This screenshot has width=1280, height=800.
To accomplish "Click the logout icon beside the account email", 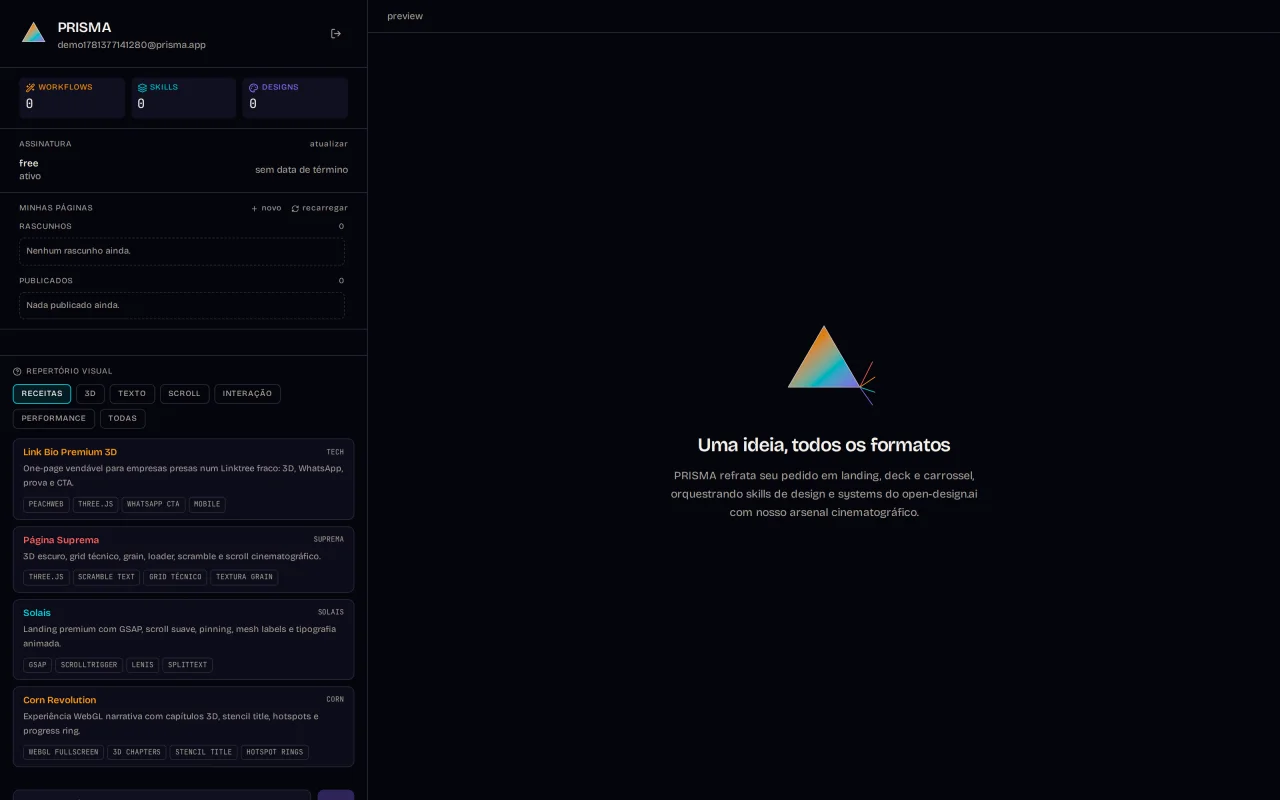I will click(x=336, y=34).
